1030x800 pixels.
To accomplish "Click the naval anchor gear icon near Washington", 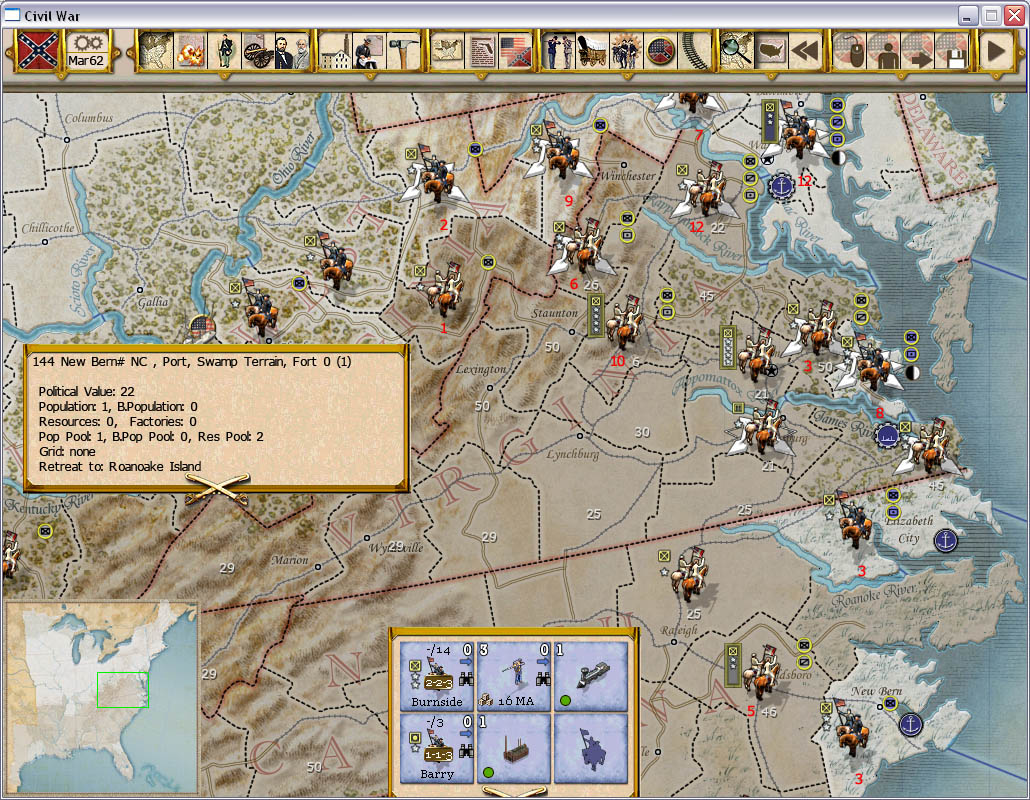I will [x=781, y=187].
